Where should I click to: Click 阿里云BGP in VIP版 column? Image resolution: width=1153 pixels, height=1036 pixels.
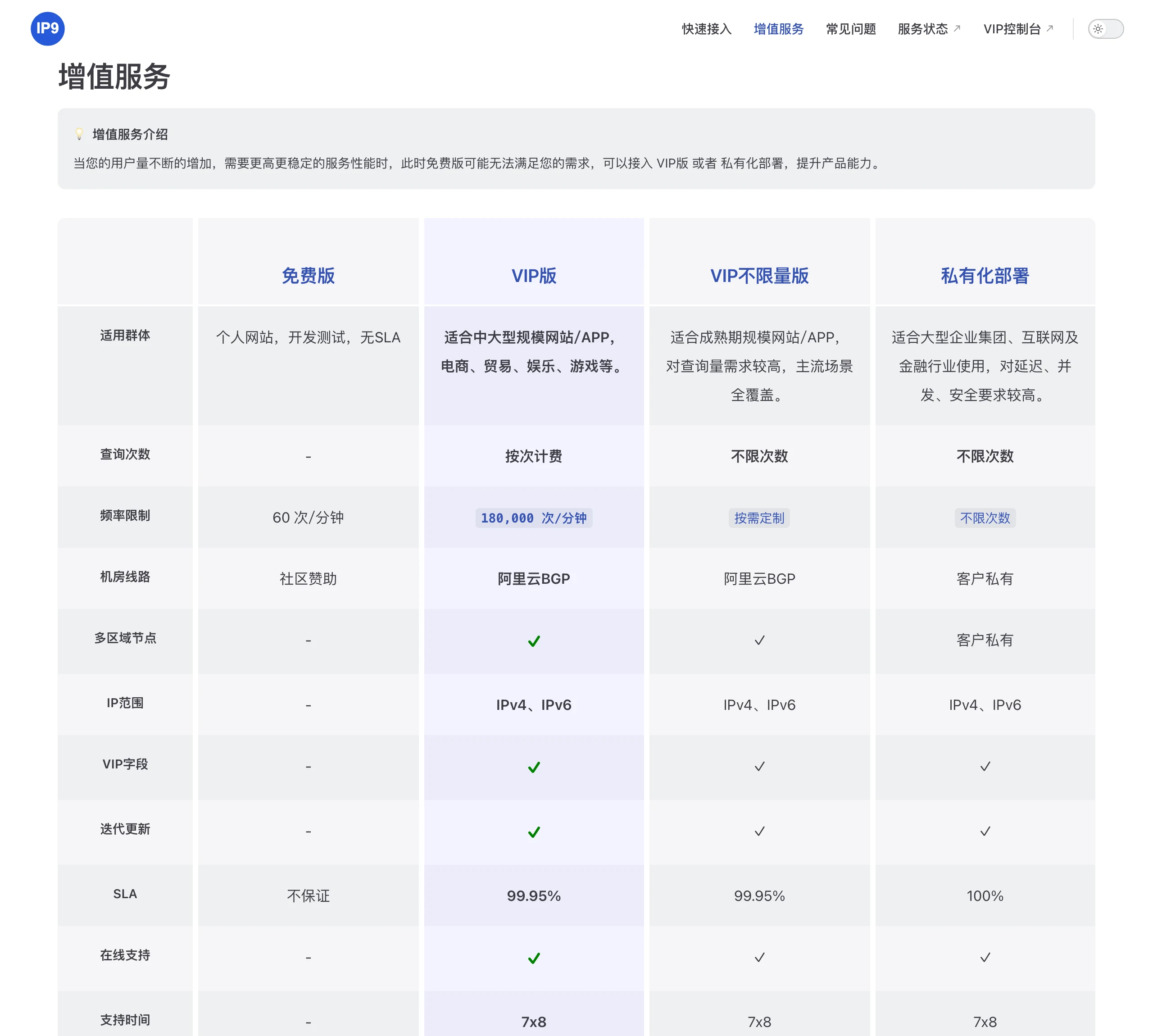click(x=533, y=579)
